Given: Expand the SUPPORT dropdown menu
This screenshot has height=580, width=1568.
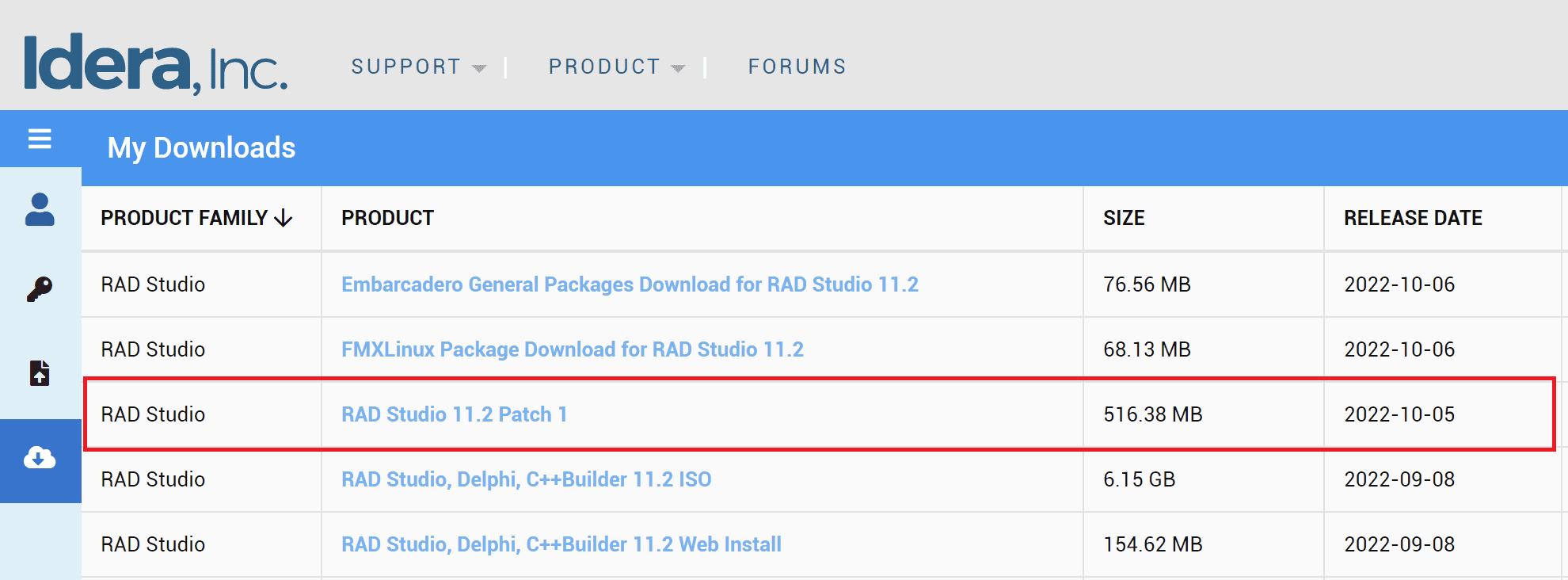Looking at the screenshot, I should click(418, 67).
